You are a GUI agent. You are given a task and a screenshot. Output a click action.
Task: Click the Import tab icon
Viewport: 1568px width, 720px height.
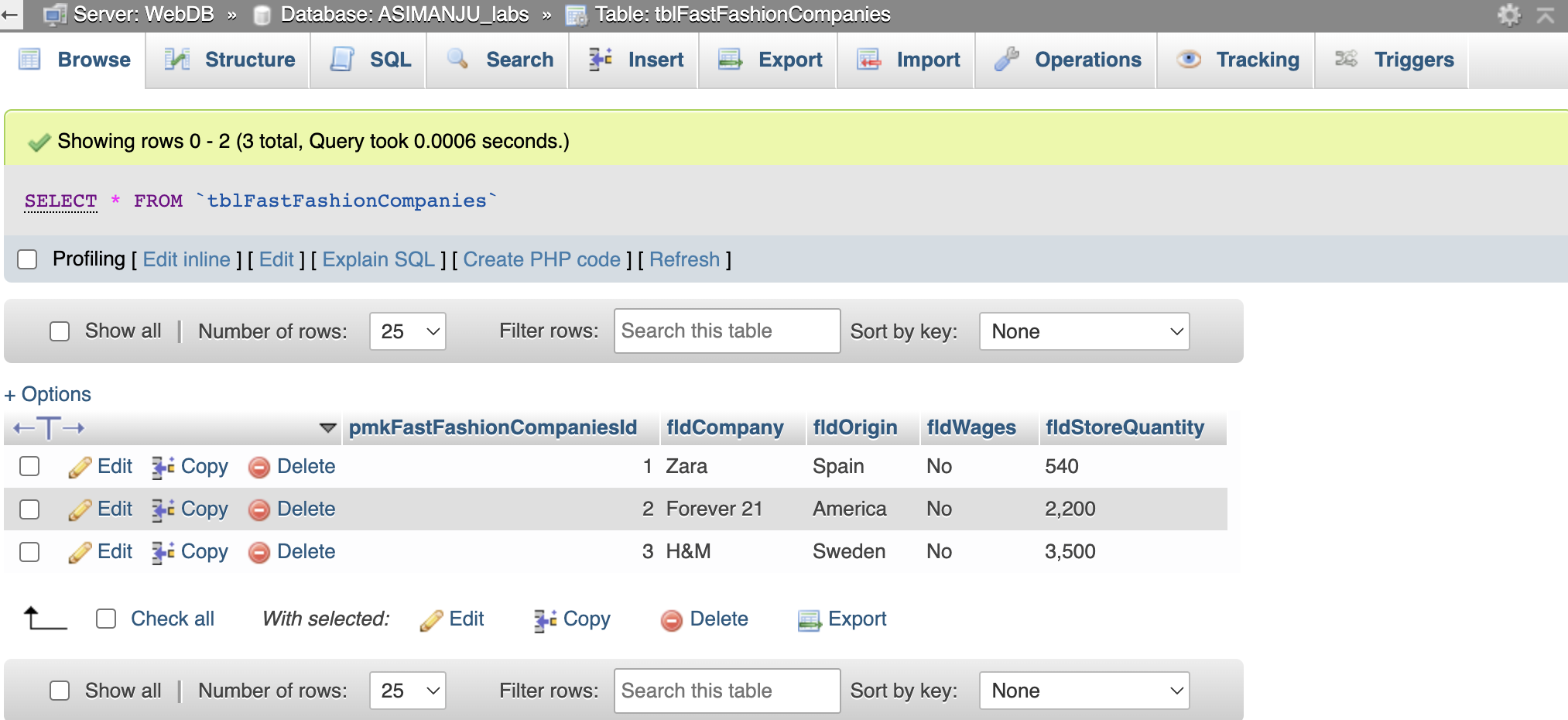point(868,59)
